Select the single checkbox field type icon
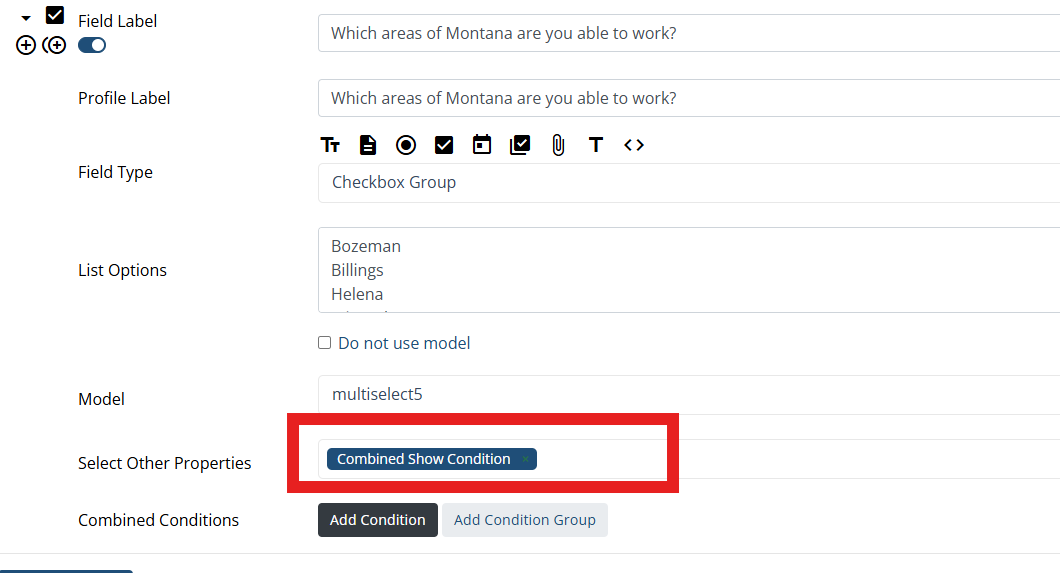The height and width of the screenshot is (573, 1060). click(x=444, y=145)
